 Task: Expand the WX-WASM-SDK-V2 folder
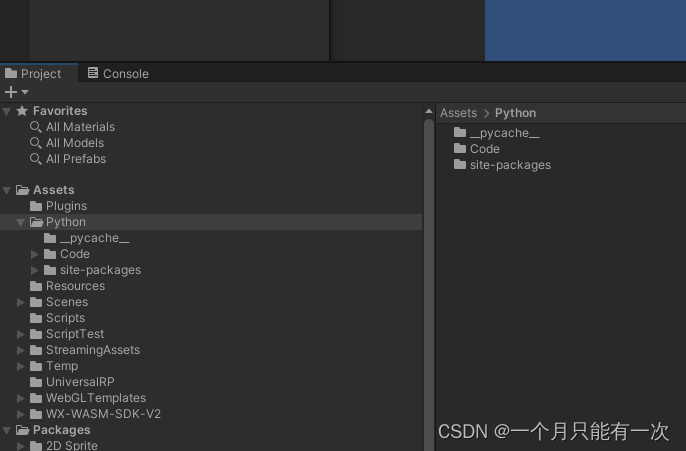(21, 414)
